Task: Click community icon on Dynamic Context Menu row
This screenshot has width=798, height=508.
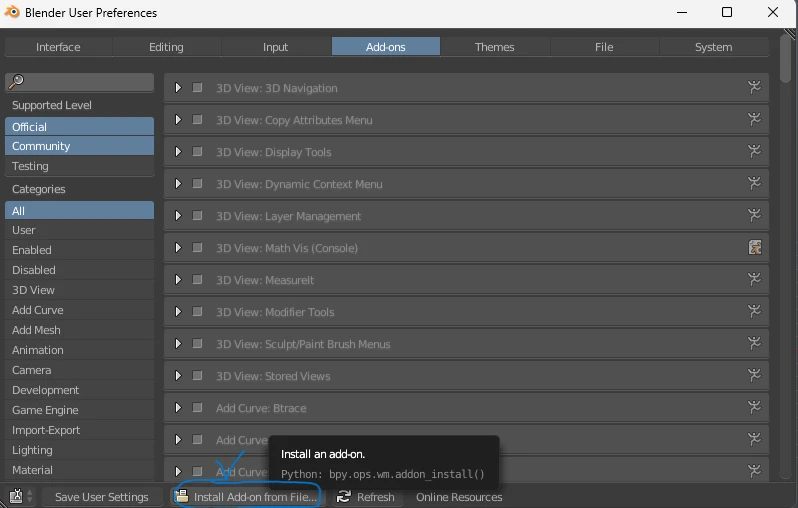Action: coord(754,184)
